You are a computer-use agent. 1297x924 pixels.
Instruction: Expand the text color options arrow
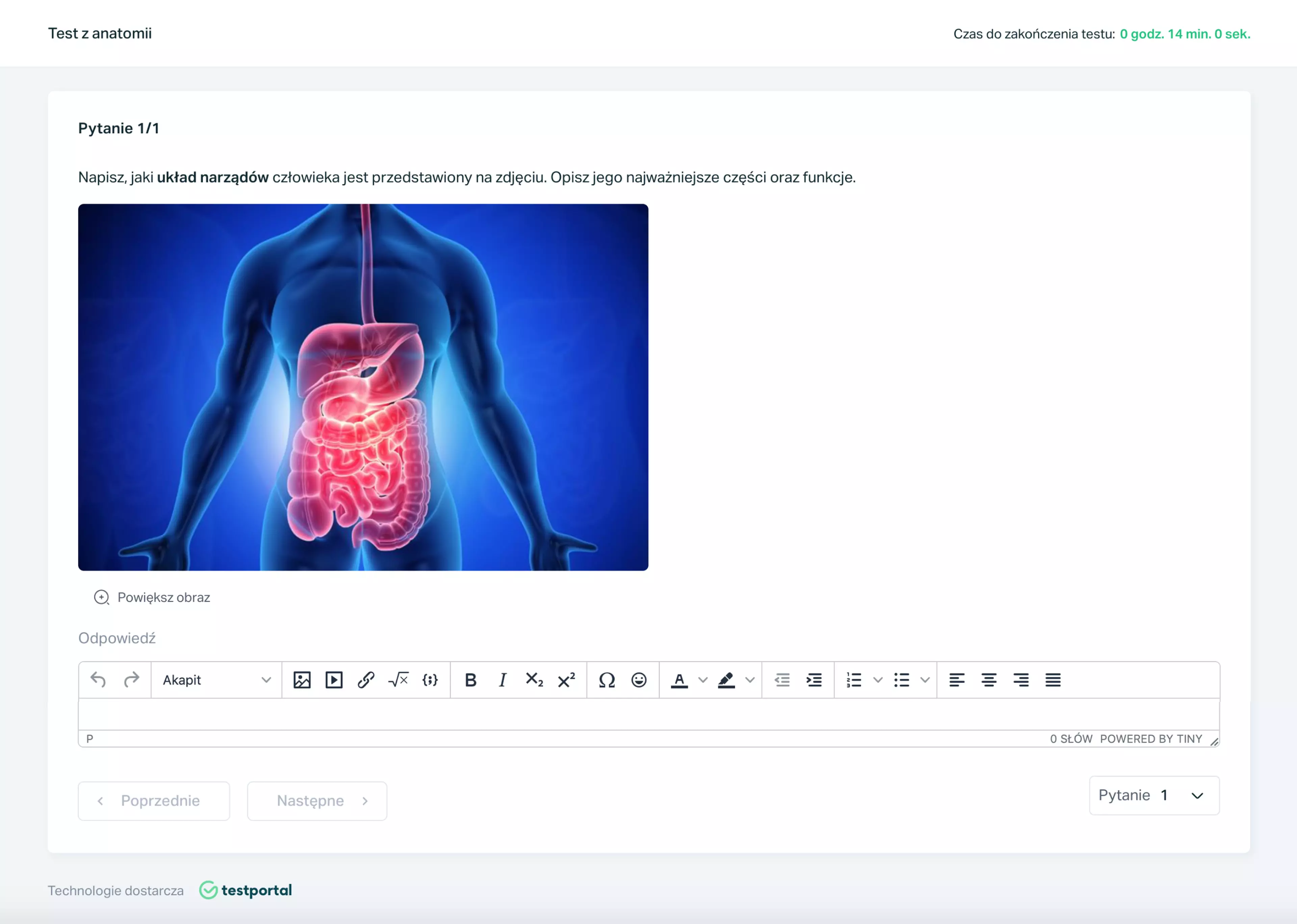(703, 680)
